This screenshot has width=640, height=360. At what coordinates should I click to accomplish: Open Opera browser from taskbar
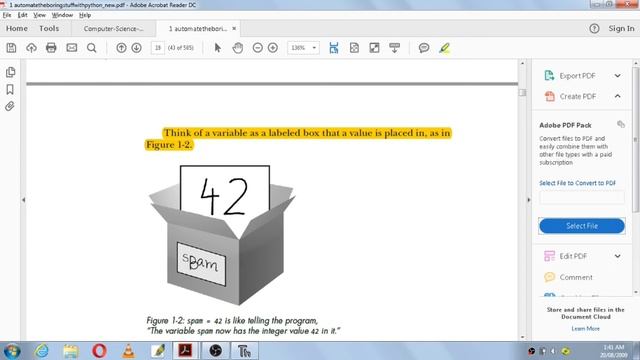pyautogui.click(x=99, y=351)
